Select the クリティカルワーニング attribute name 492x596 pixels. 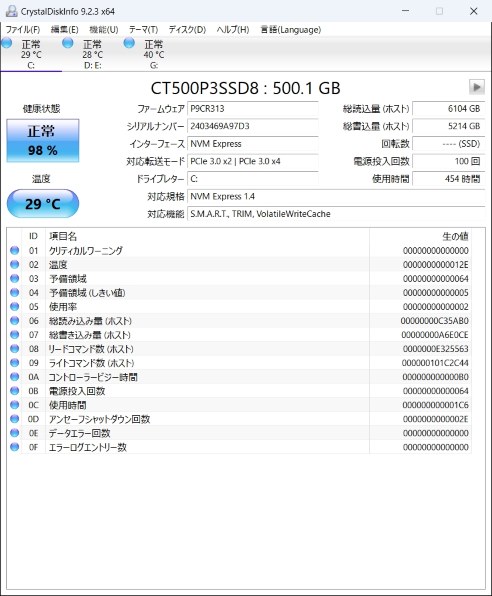pyautogui.click(x=86, y=250)
